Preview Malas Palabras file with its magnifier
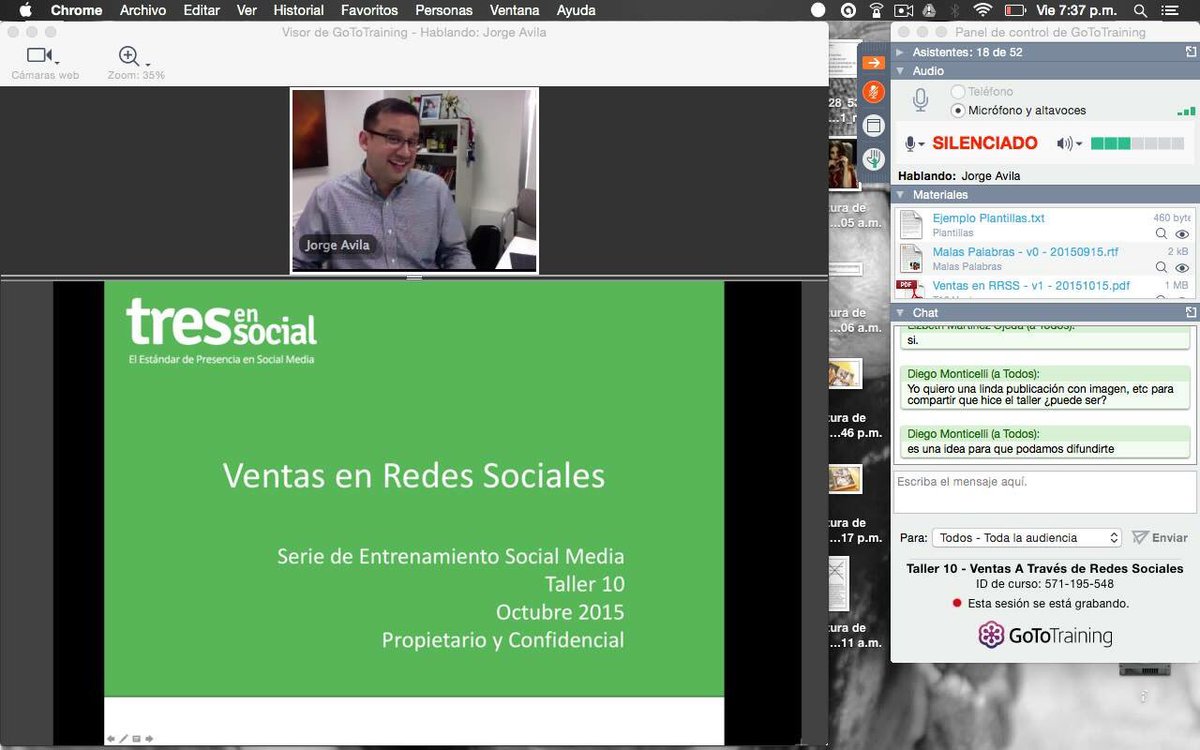Image resolution: width=1200 pixels, height=750 pixels. 1161,268
